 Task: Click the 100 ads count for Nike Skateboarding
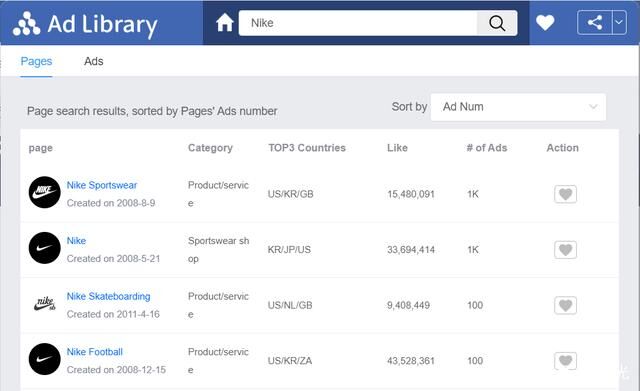click(x=475, y=305)
